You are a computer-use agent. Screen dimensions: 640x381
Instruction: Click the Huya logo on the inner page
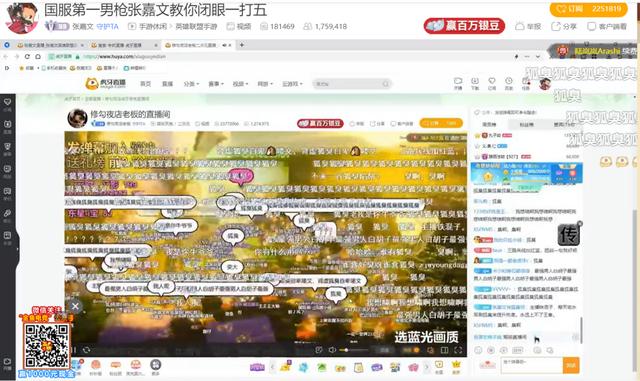tap(106, 84)
